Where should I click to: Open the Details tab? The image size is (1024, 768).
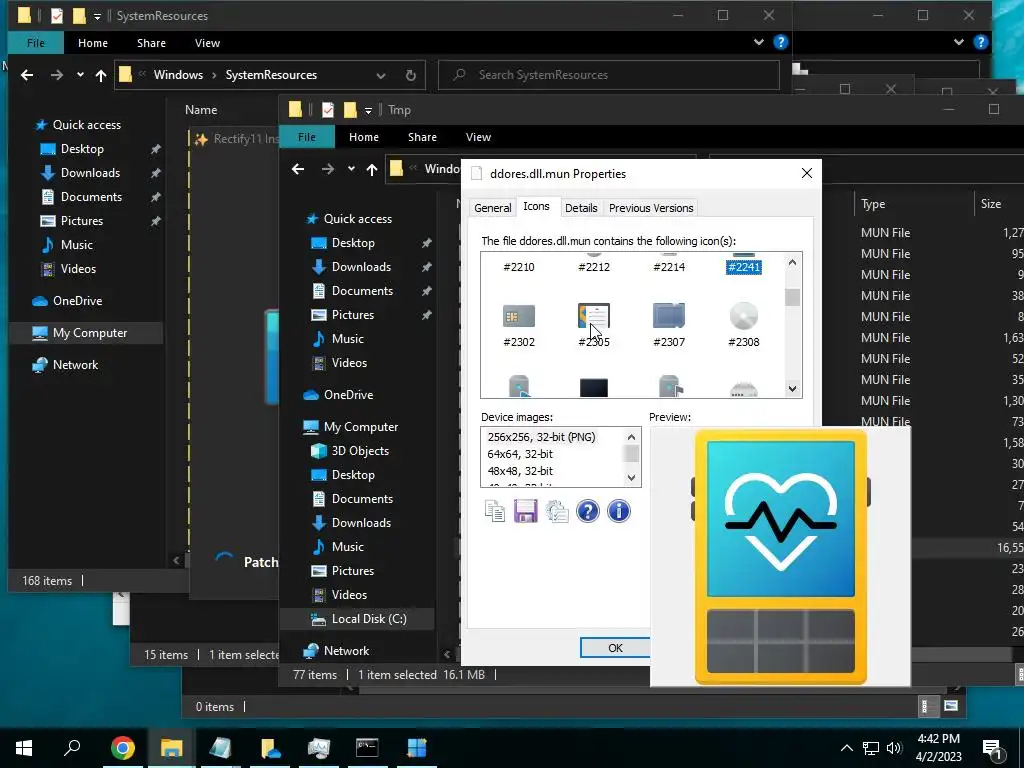click(581, 208)
